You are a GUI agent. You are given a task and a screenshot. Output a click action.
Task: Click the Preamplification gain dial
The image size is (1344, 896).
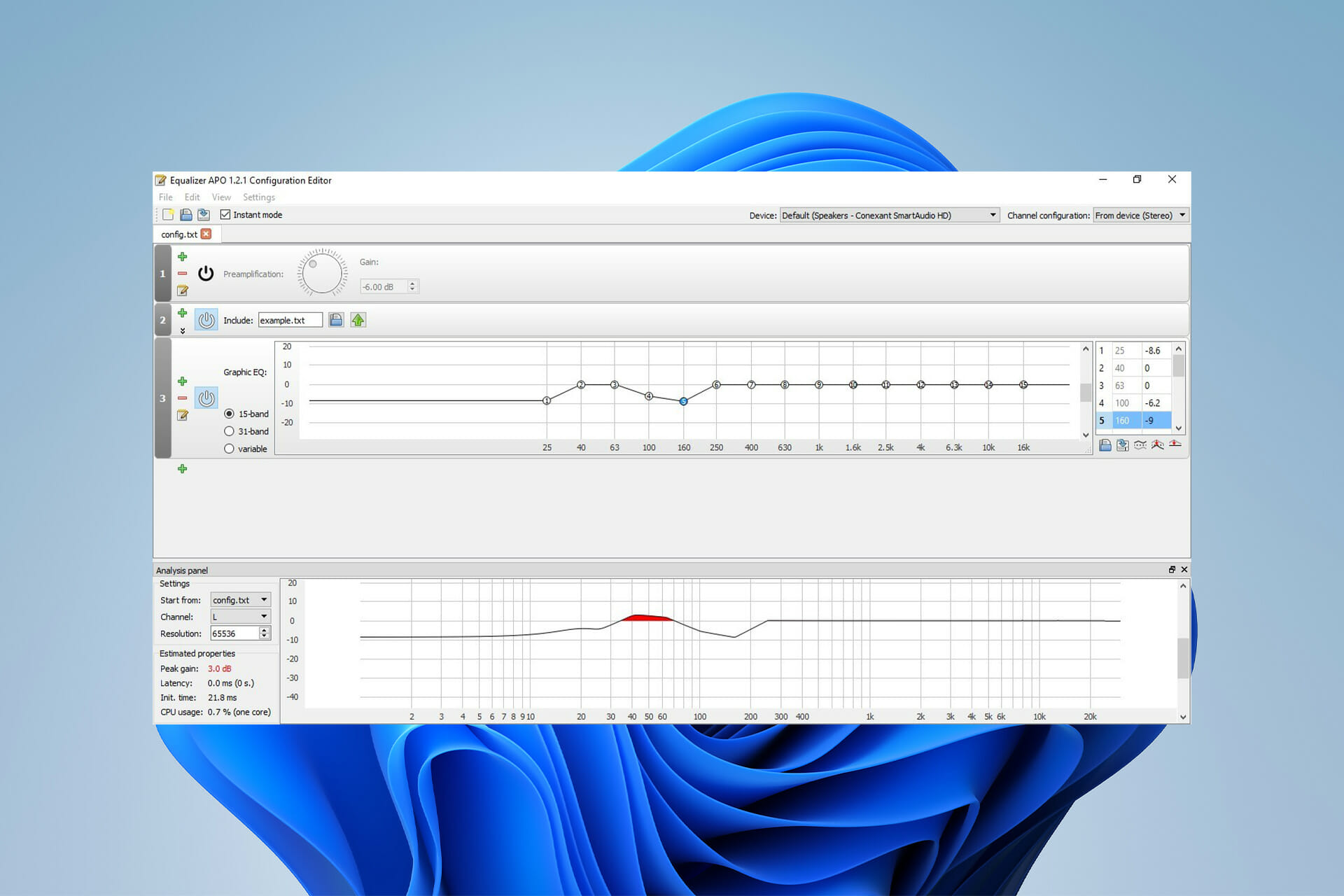pyautogui.click(x=322, y=273)
